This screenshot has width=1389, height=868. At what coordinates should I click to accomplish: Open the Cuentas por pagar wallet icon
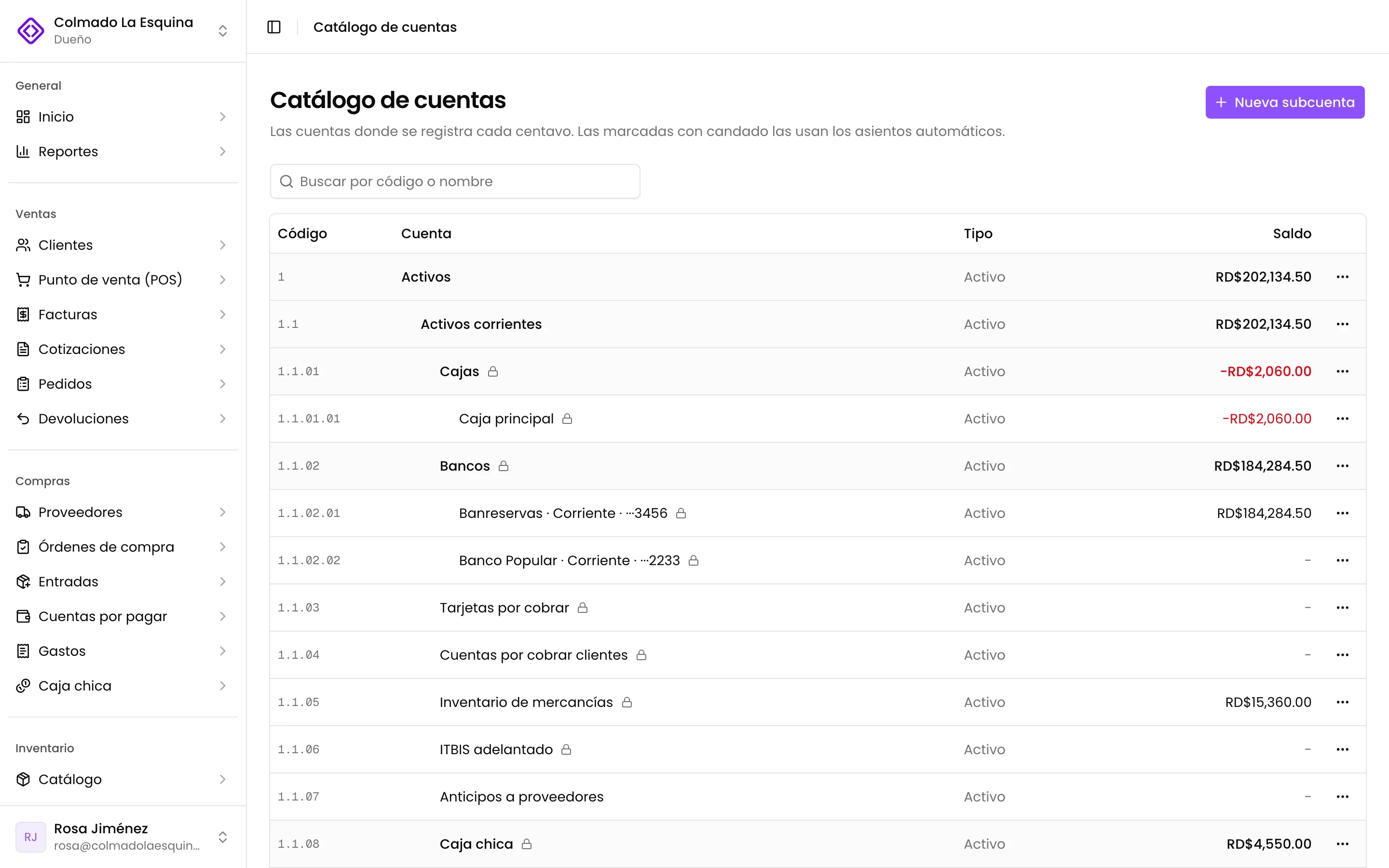[23, 617]
